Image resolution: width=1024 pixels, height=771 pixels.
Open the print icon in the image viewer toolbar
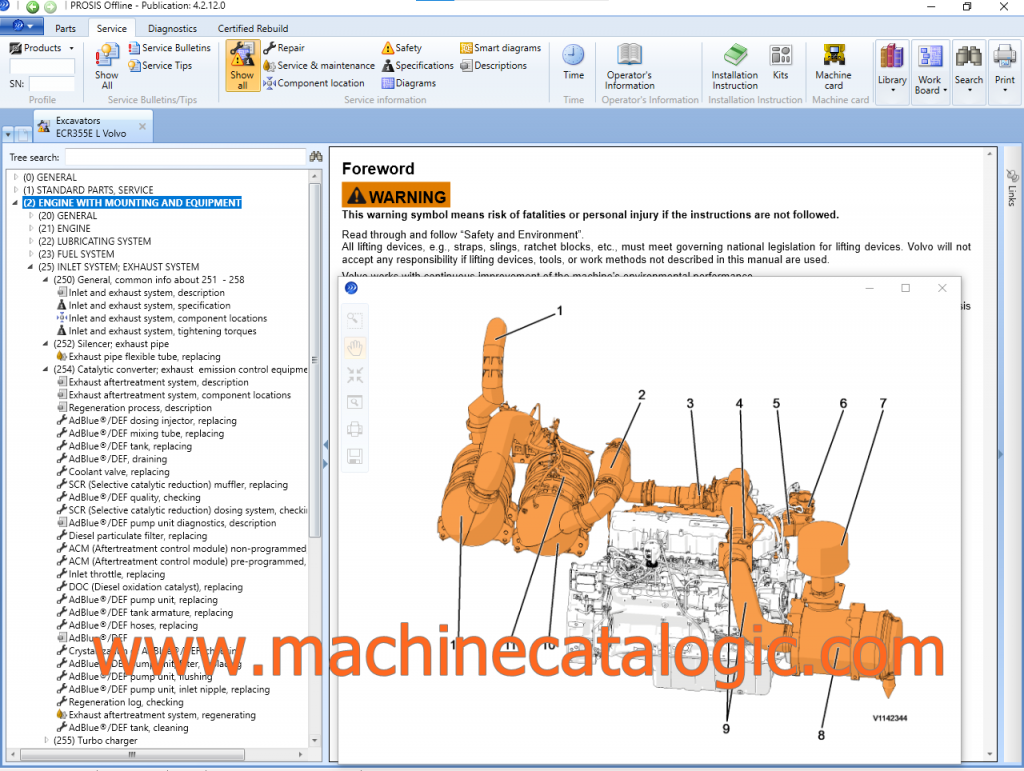pyautogui.click(x=354, y=429)
